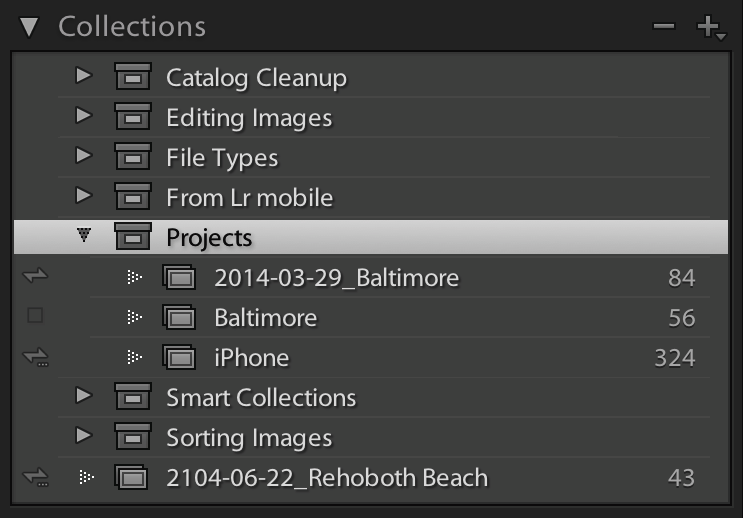Collapse the Collections panel header triangle
Viewport: 743px width, 518px height.
point(29,27)
